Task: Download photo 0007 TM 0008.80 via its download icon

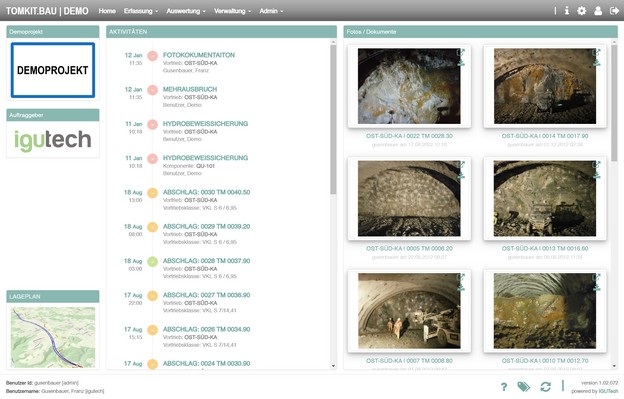Action: tap(461, 287)
